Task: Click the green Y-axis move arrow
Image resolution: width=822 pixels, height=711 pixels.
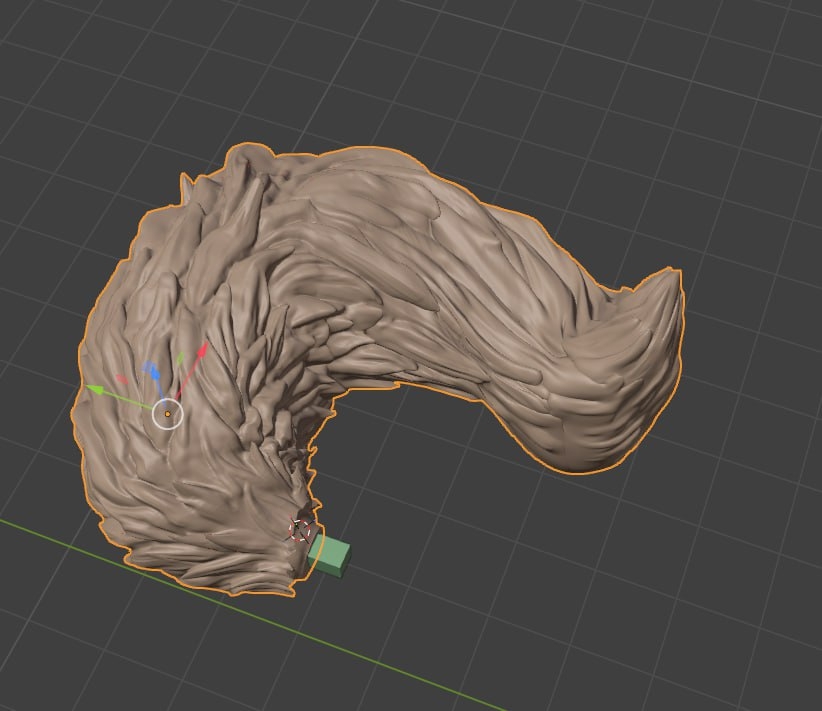Action: 95,389
